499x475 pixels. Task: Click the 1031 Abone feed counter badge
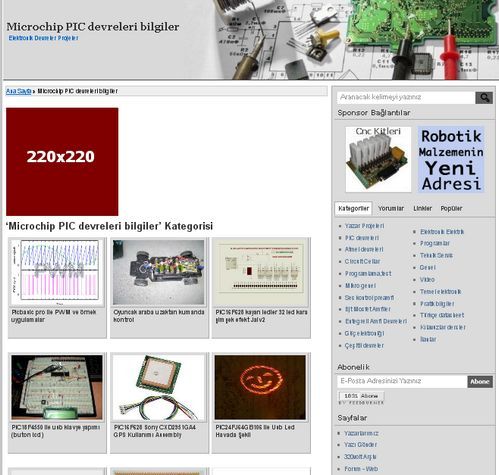[361, 396]
